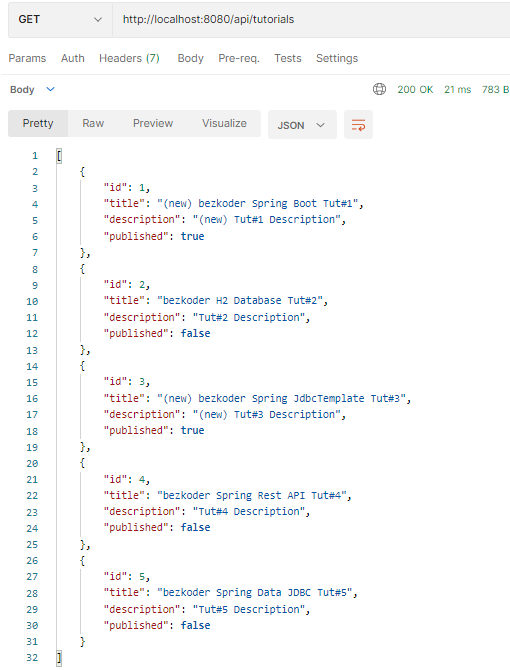Click the true value on line 18
510x670 pixels.
pyautogui.click(x=192, y=430)
